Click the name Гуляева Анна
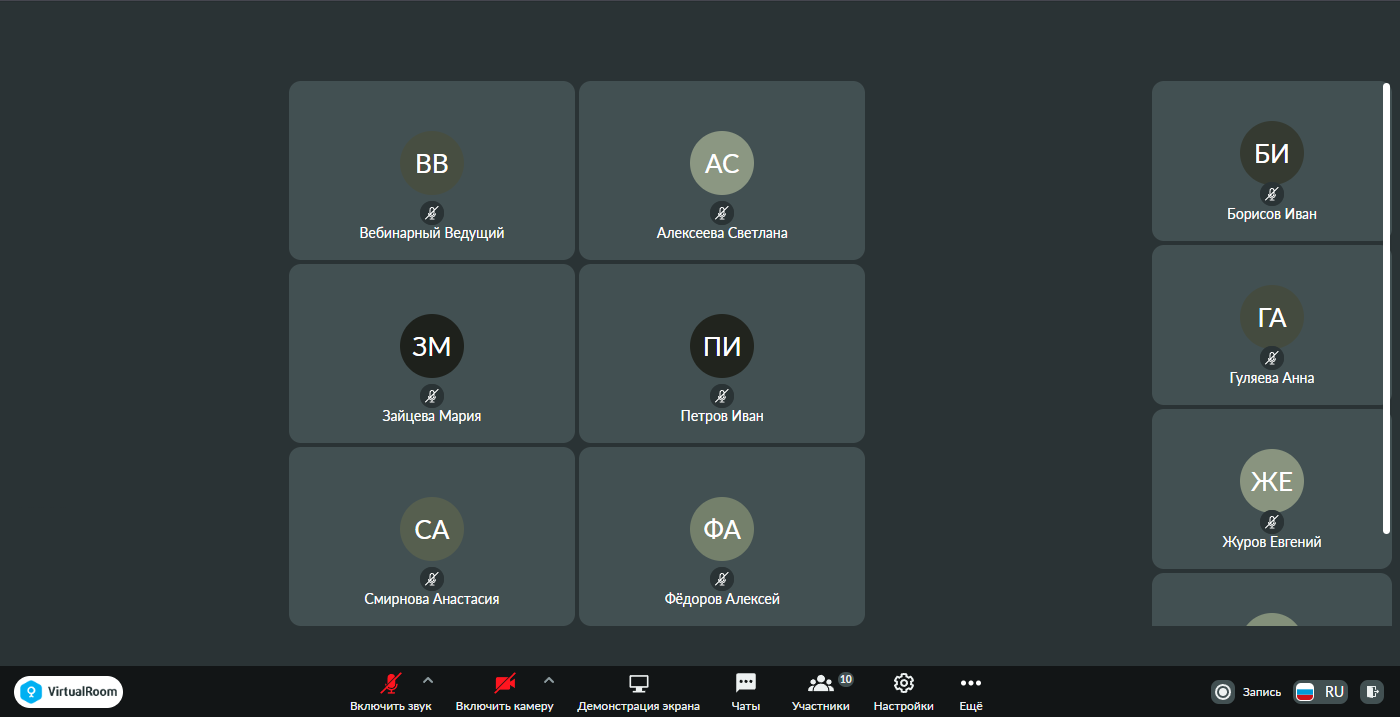Viewport: 1400px width, 717px height. pos(1272,378)
